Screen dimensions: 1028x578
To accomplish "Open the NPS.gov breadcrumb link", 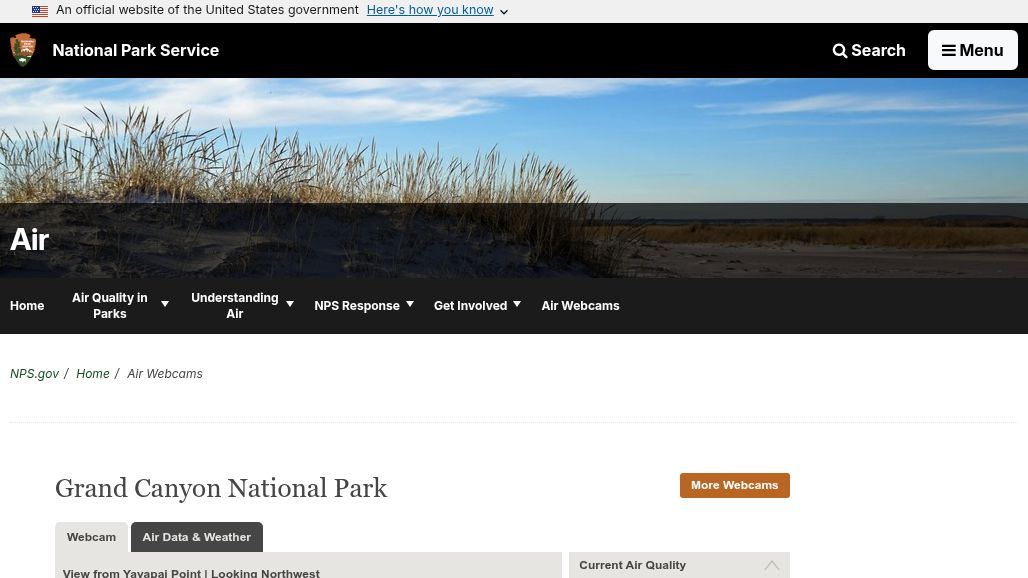I will (34, 373).
